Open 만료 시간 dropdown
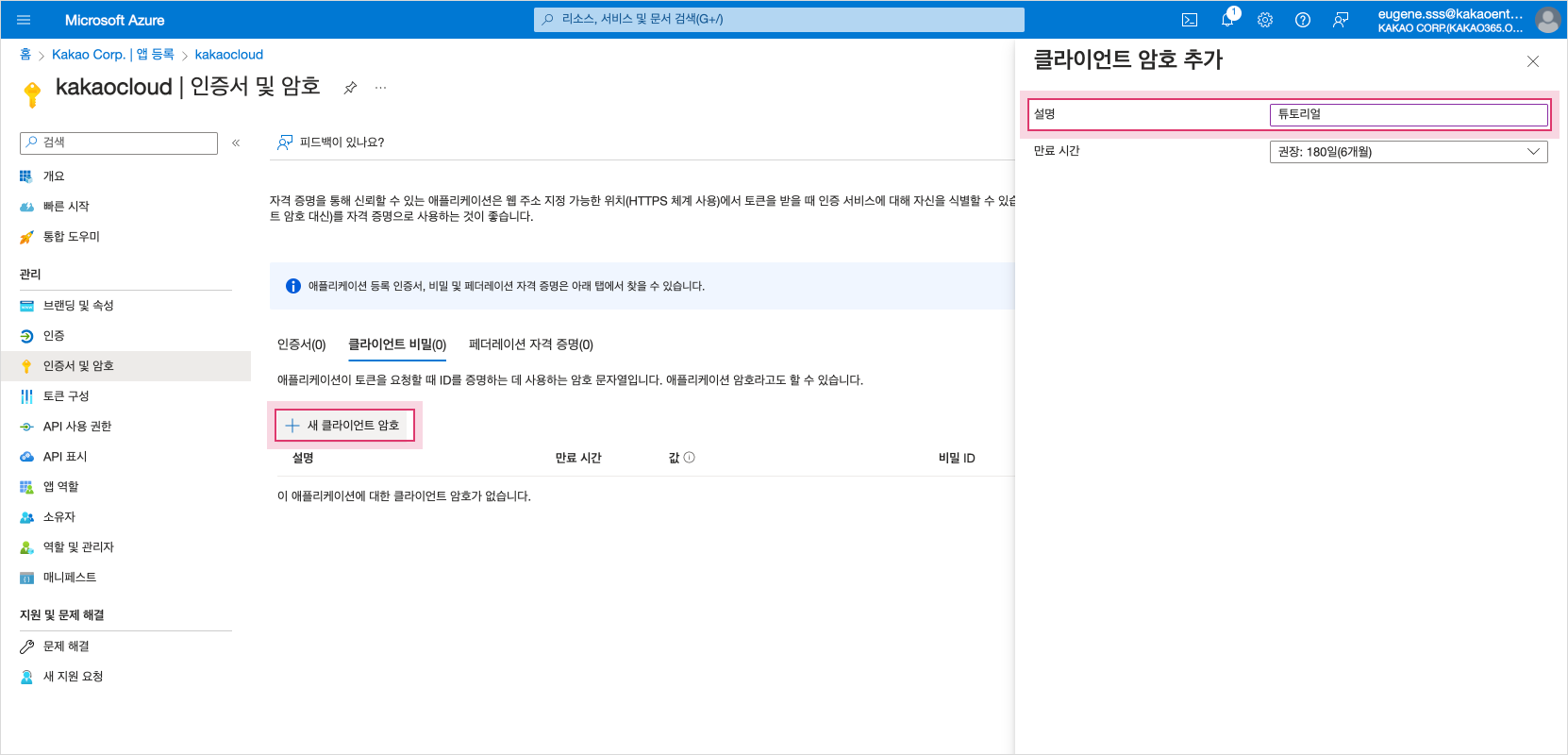1568x755 pixels. point(1409,152)
